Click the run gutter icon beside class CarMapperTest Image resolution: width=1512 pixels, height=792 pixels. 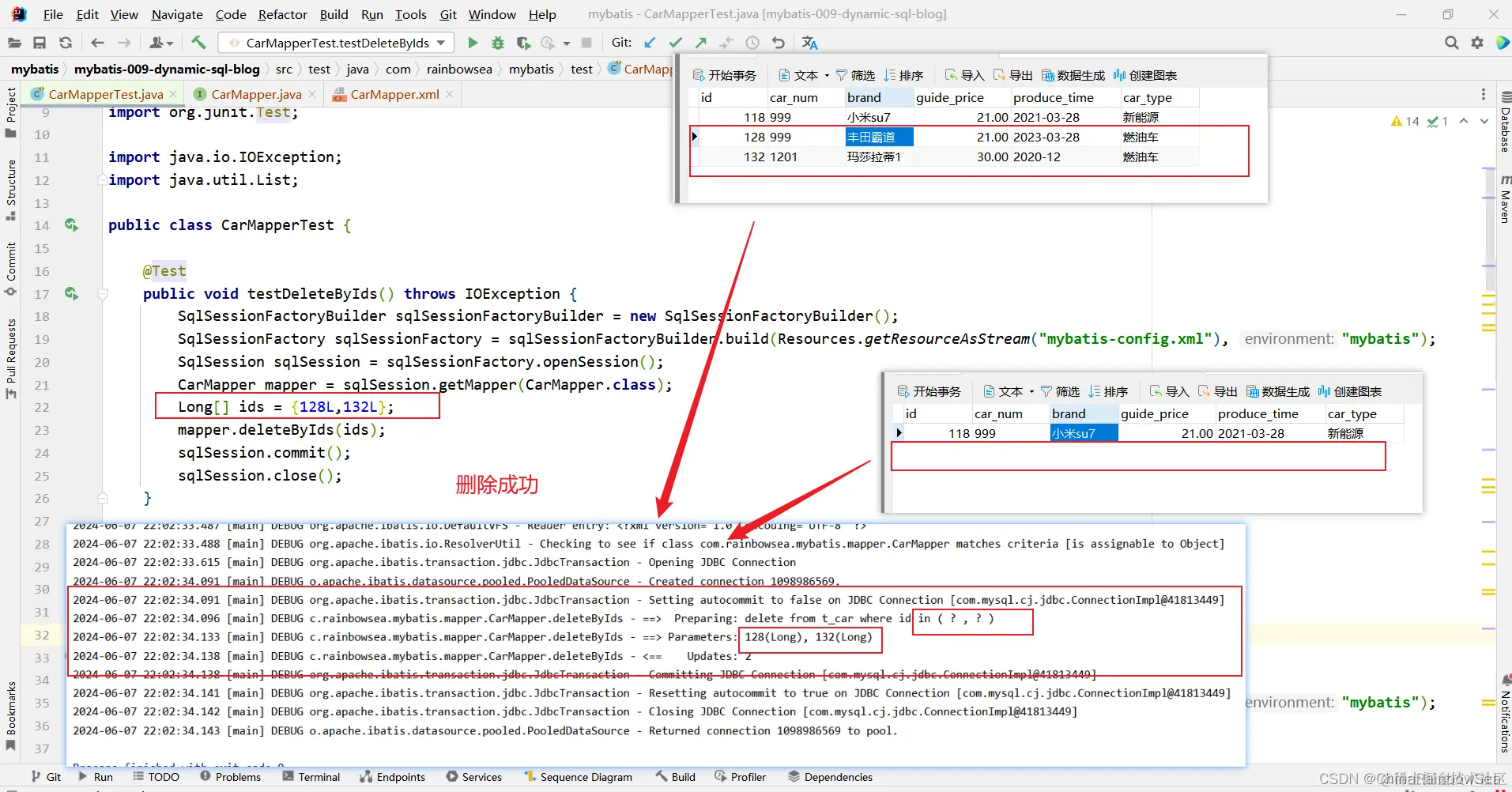[72, 225]
